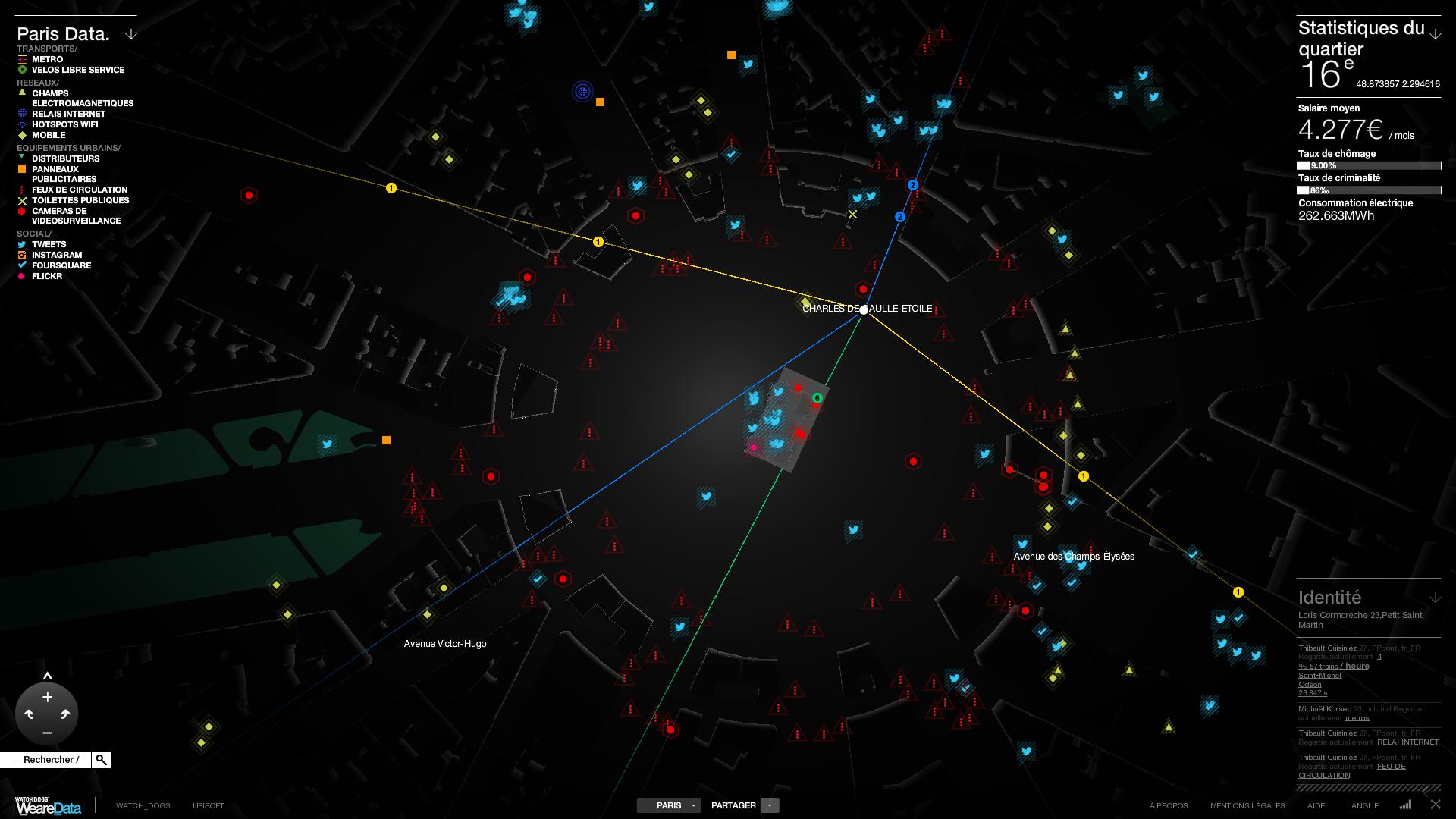Open the PARIS city dropdown
The width and height of the screenshot is (1456, 819).
(x=669, y=805)
